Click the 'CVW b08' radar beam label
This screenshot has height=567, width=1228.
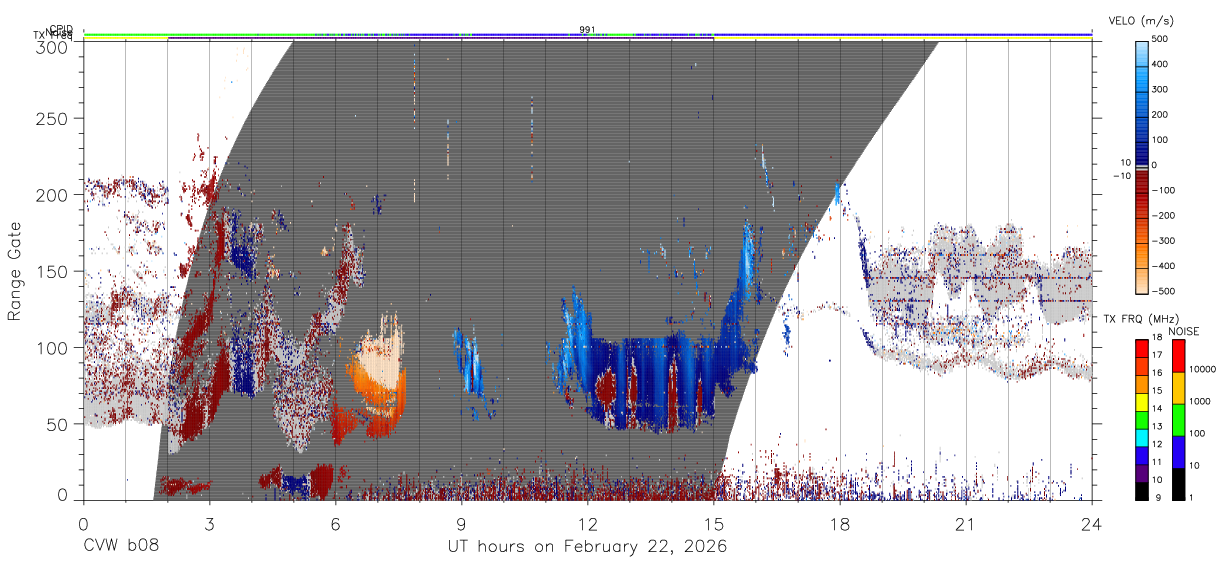[121, 547]
